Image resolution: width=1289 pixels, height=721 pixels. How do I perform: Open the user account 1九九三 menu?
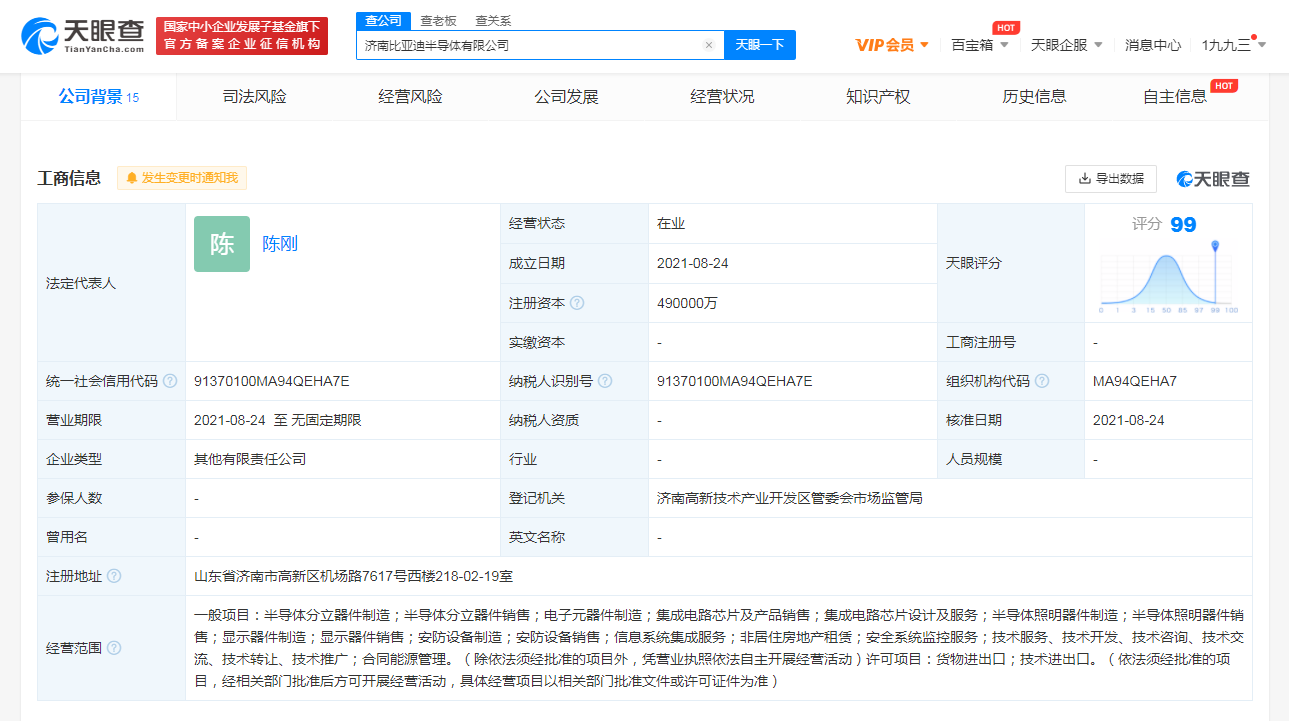(x=1233, y=45)
